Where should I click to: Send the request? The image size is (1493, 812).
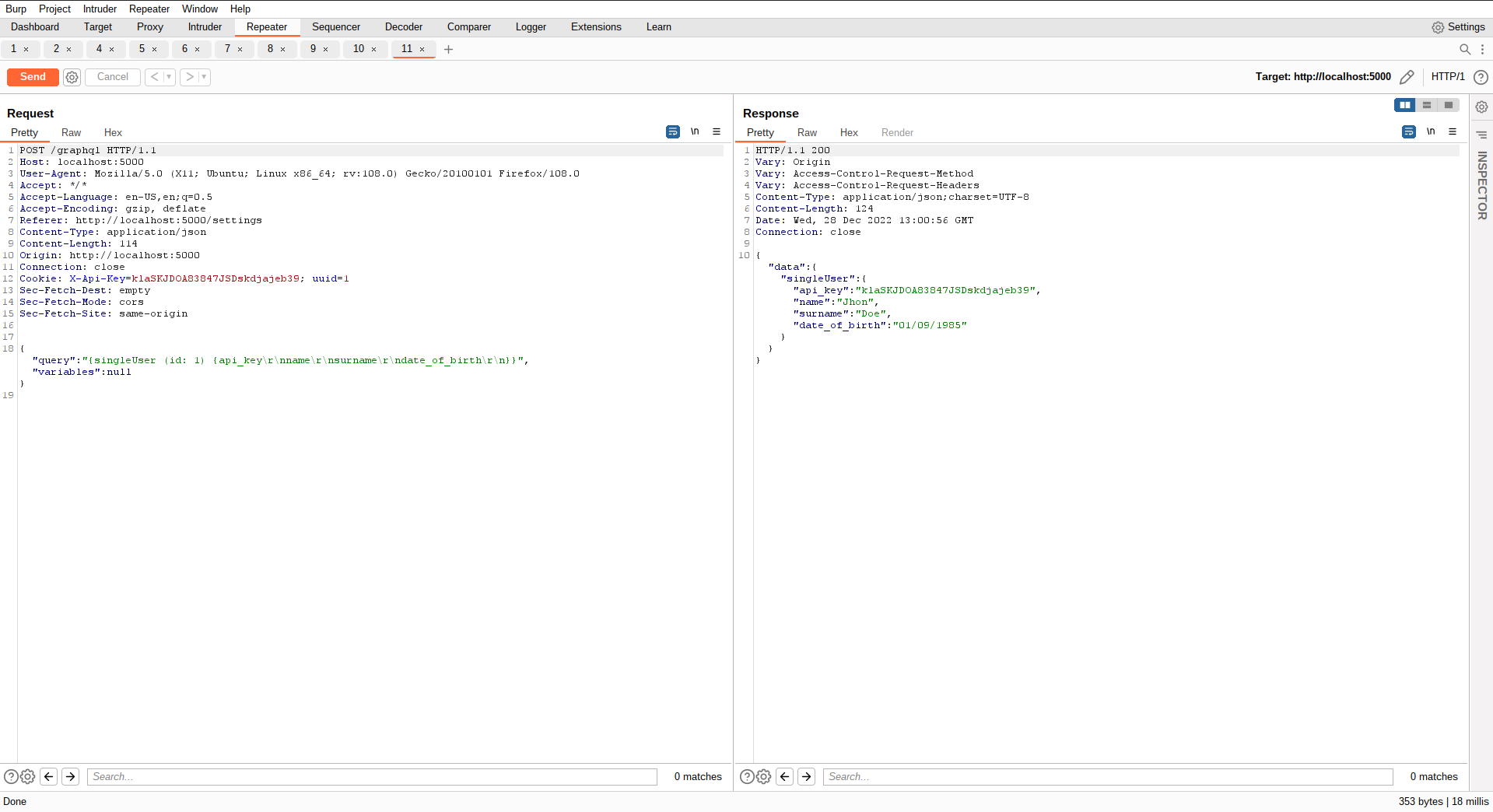33,77
